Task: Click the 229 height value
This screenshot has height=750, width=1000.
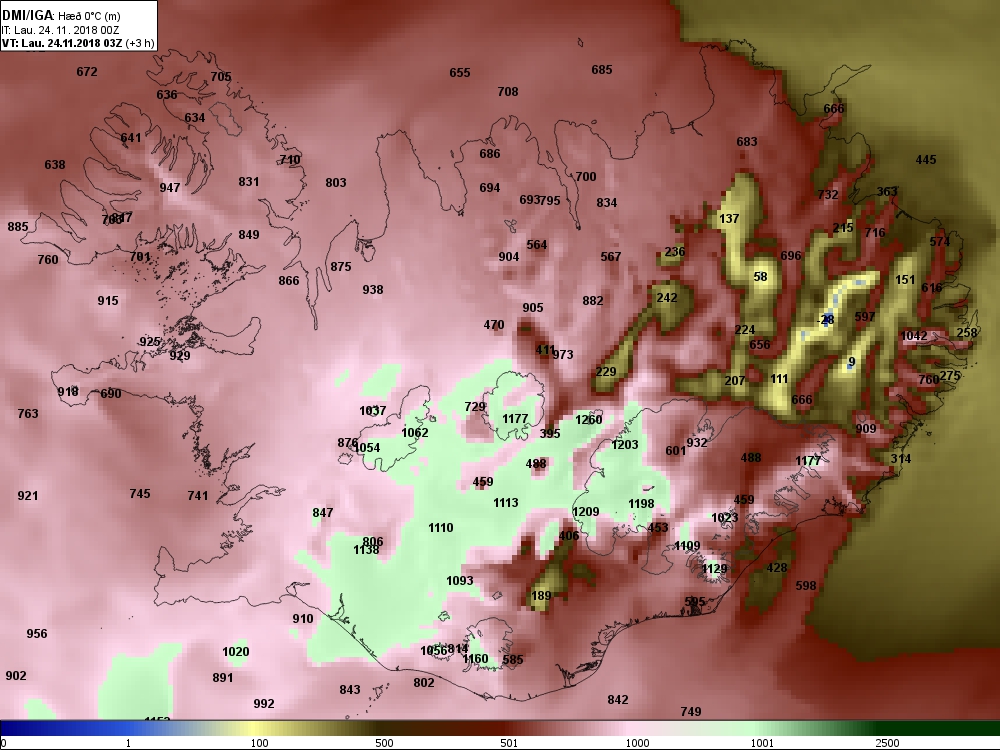Action: [x=605, y=372]
